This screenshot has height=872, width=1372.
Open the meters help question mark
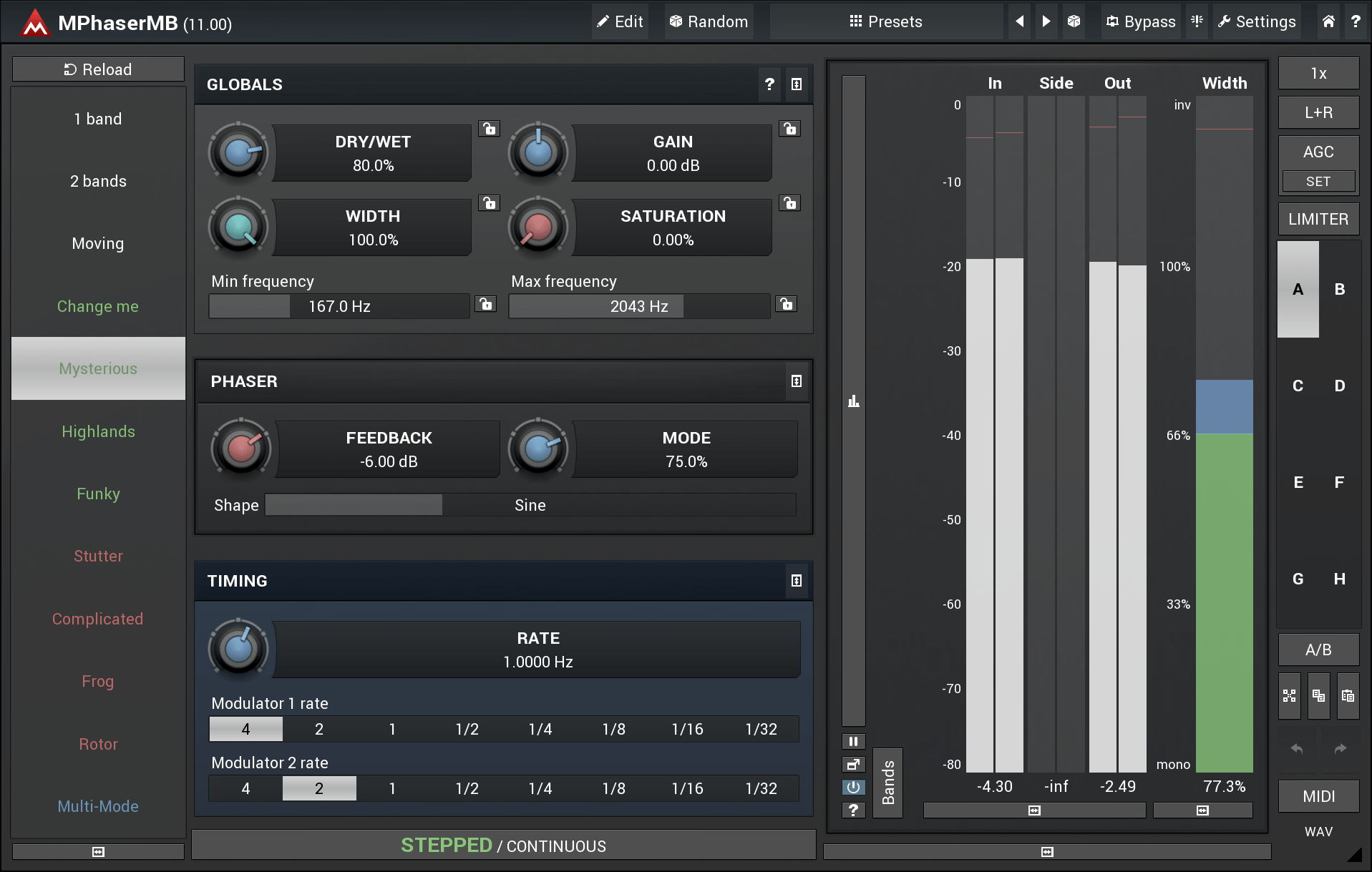(x=853, y=810)
